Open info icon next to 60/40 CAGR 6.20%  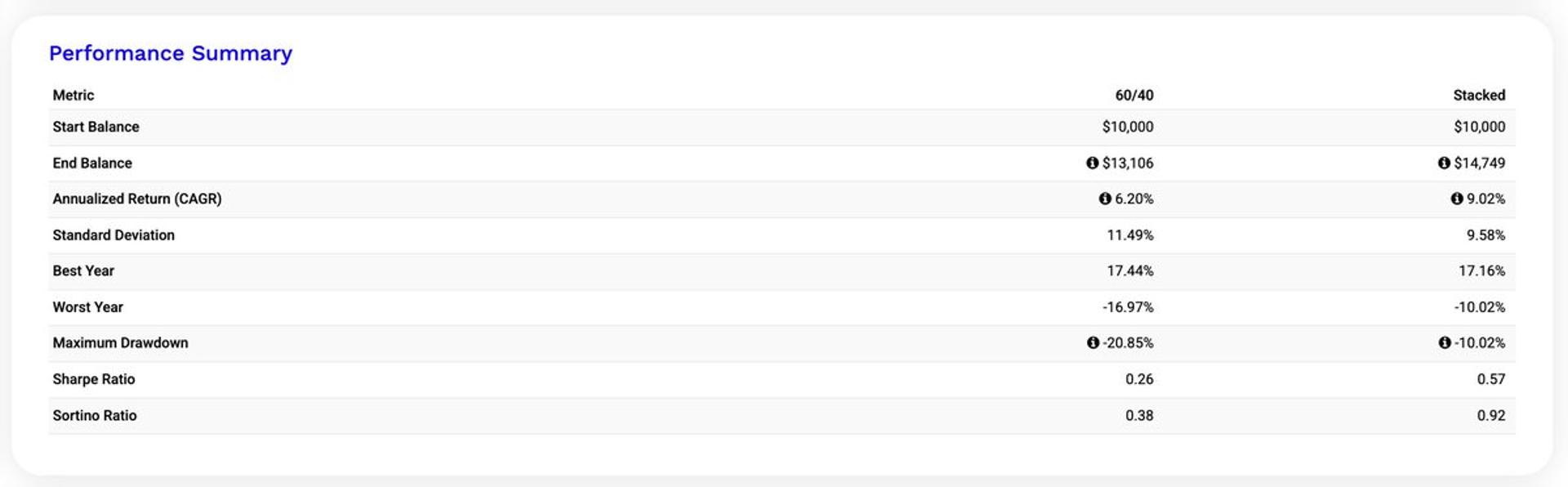point(1105,199)
